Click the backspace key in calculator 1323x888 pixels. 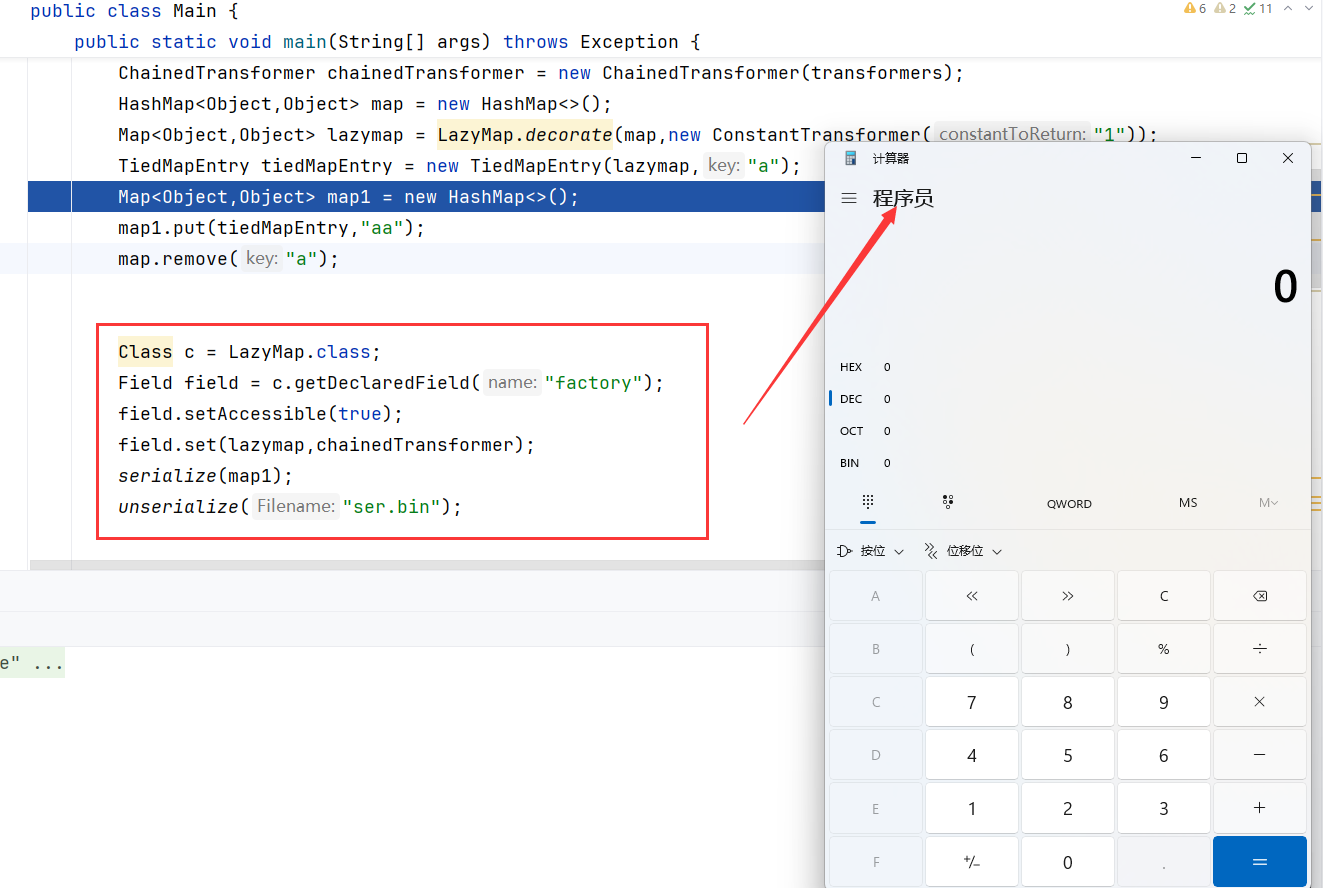tap(1260, 596)
